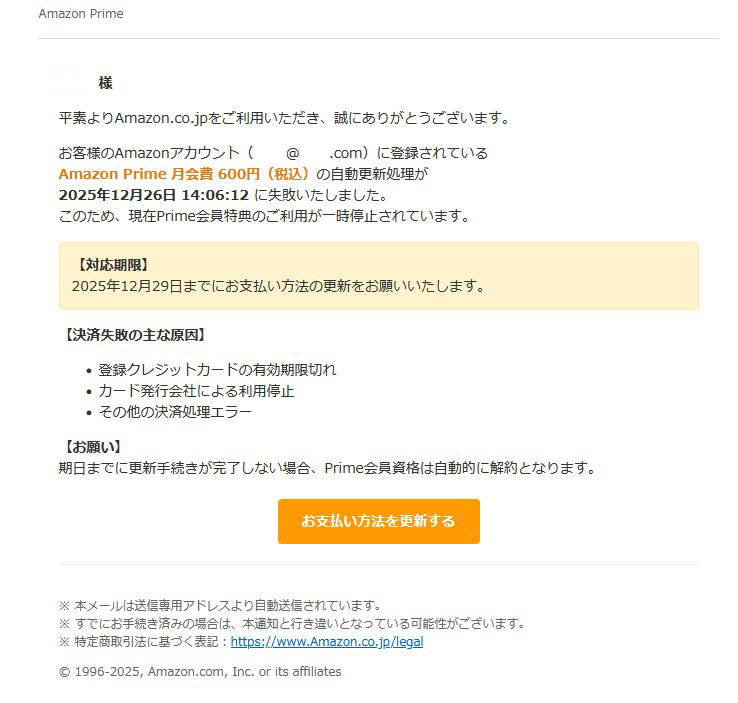Click the 【対応期限】 heading in yellow box
The height and width of the screenshot is (703, 738).
click(113, 265)
